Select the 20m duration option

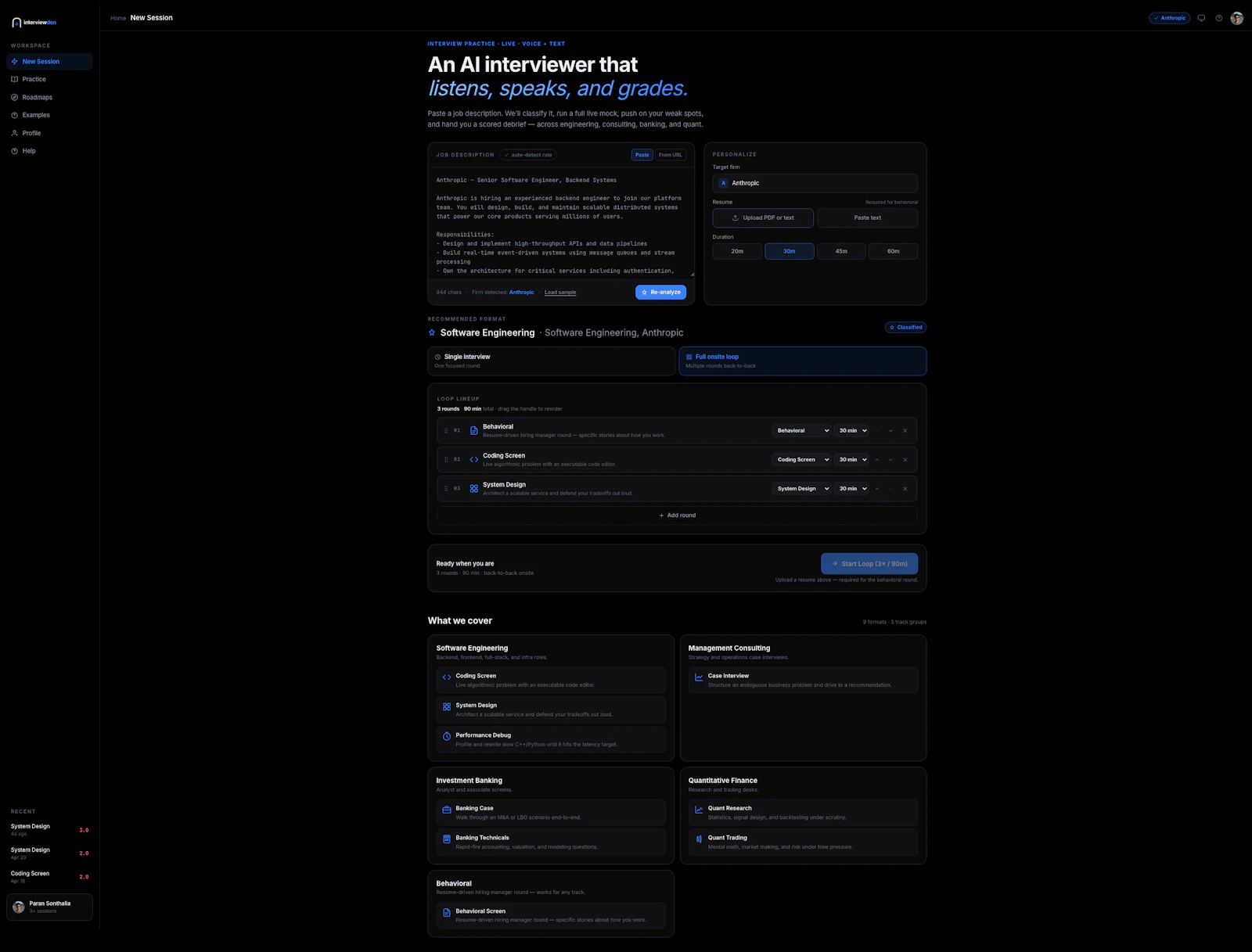pyautogui.click(x=737, y=251)
